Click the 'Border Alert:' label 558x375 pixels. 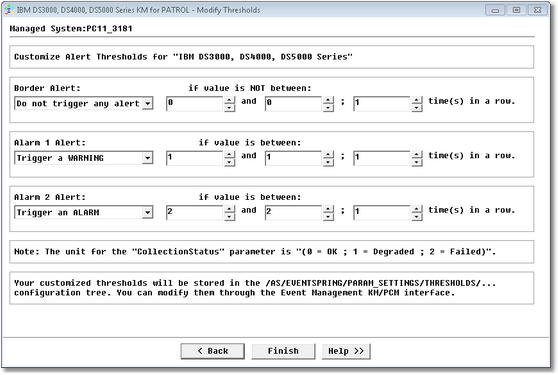47,88
